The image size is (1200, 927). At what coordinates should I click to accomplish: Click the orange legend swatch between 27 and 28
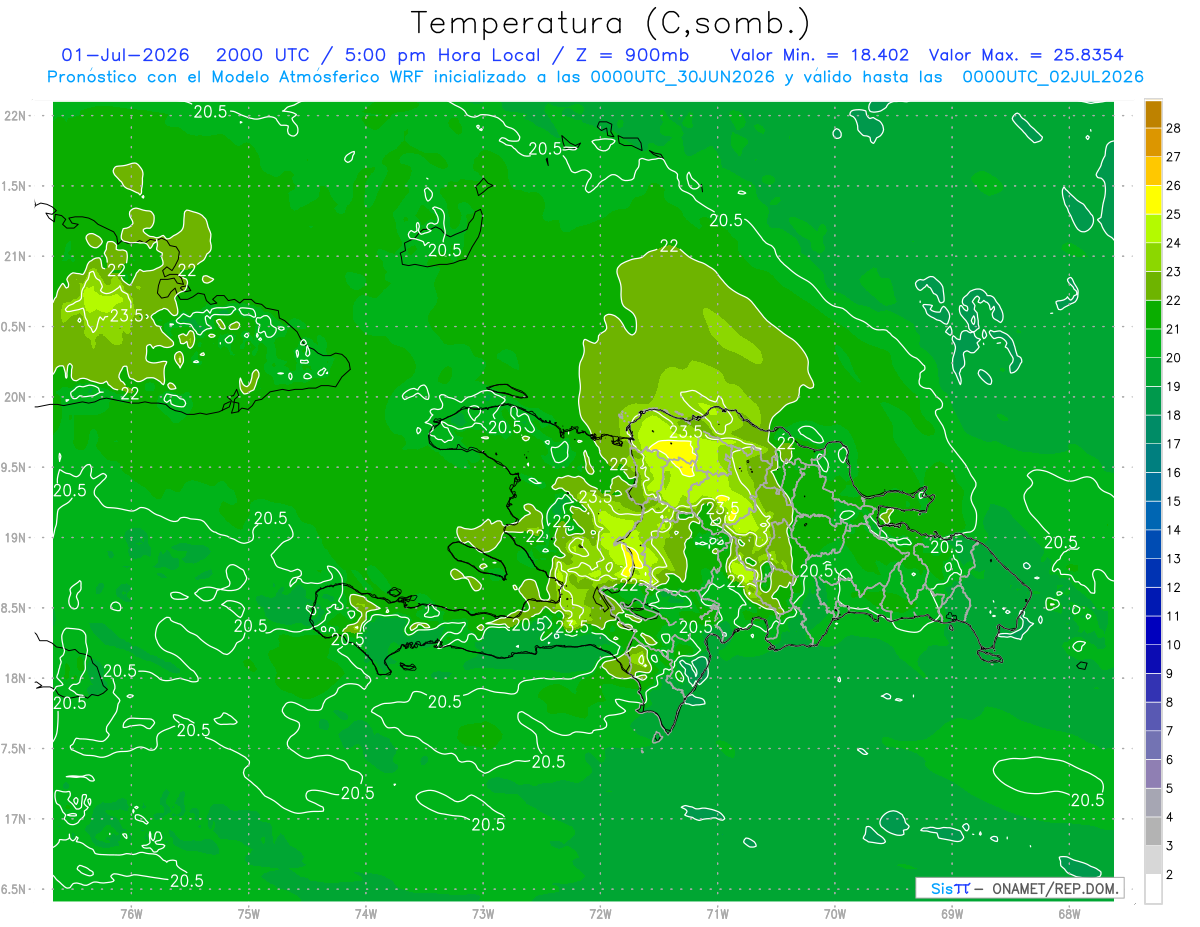pyautogui.click(x=1153, y=143)
